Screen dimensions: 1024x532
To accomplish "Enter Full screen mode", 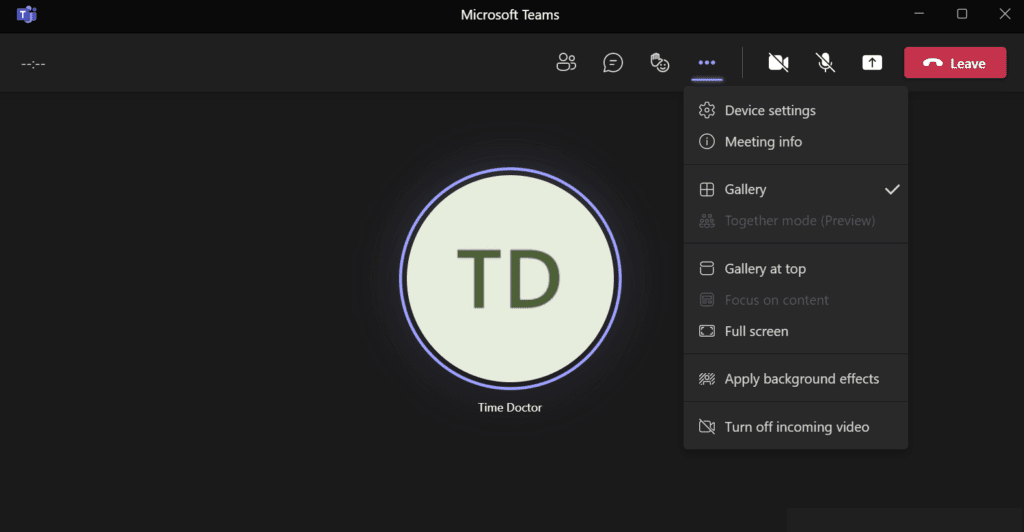I will [756, 331].
